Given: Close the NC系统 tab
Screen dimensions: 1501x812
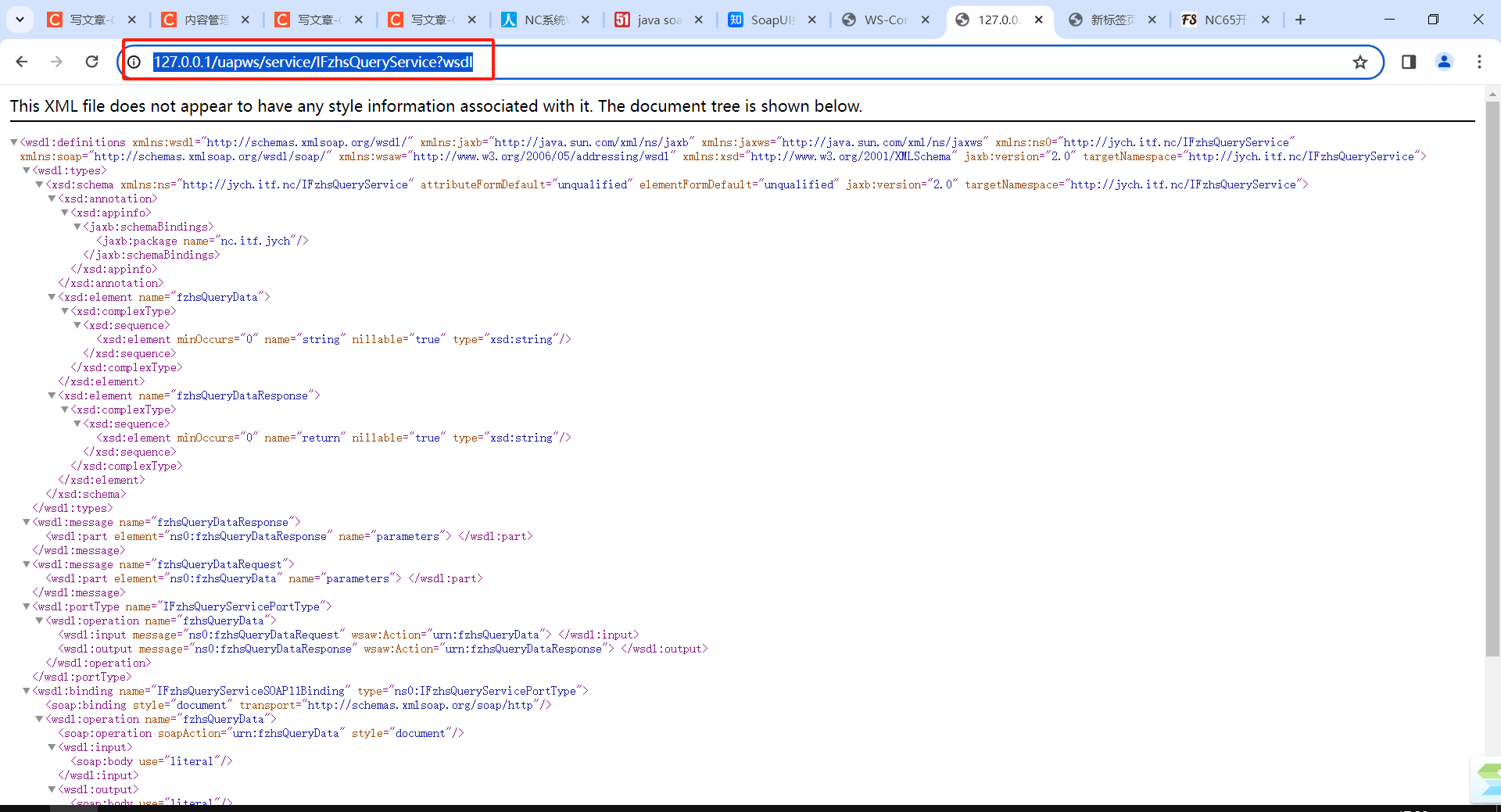Looking at the screenshot, I should (x=586, y=20).
